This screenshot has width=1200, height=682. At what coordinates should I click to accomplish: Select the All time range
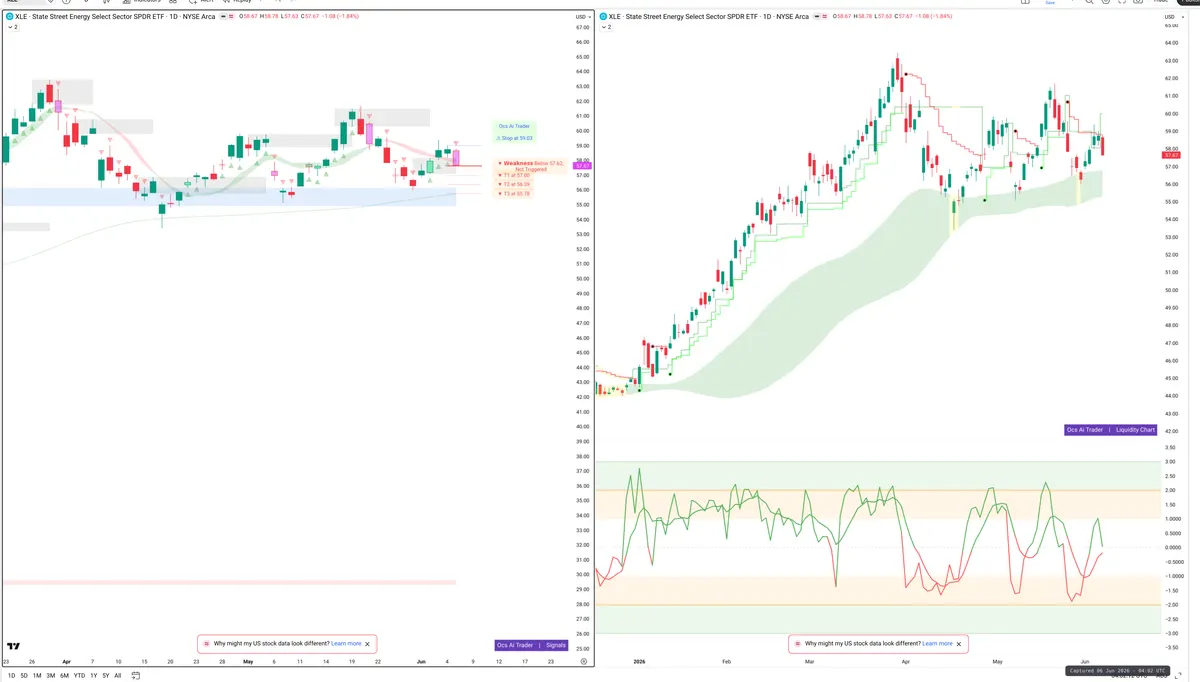pos(117,676)
